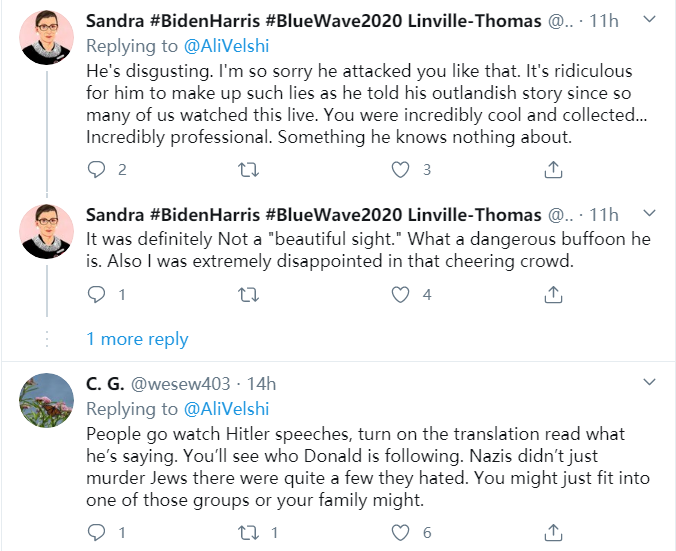Share Sandra's "He's disgusting" tweet
Image resolution: width=676 pixels, height=551 pixels.
(x=553, y=170)
